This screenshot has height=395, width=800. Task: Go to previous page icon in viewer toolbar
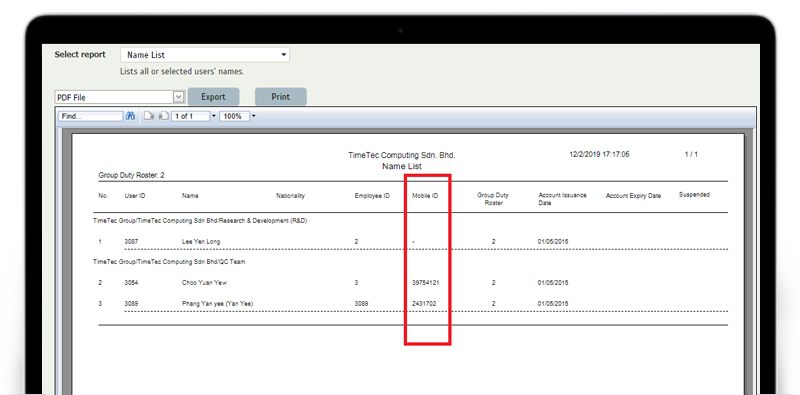[163, 116]
